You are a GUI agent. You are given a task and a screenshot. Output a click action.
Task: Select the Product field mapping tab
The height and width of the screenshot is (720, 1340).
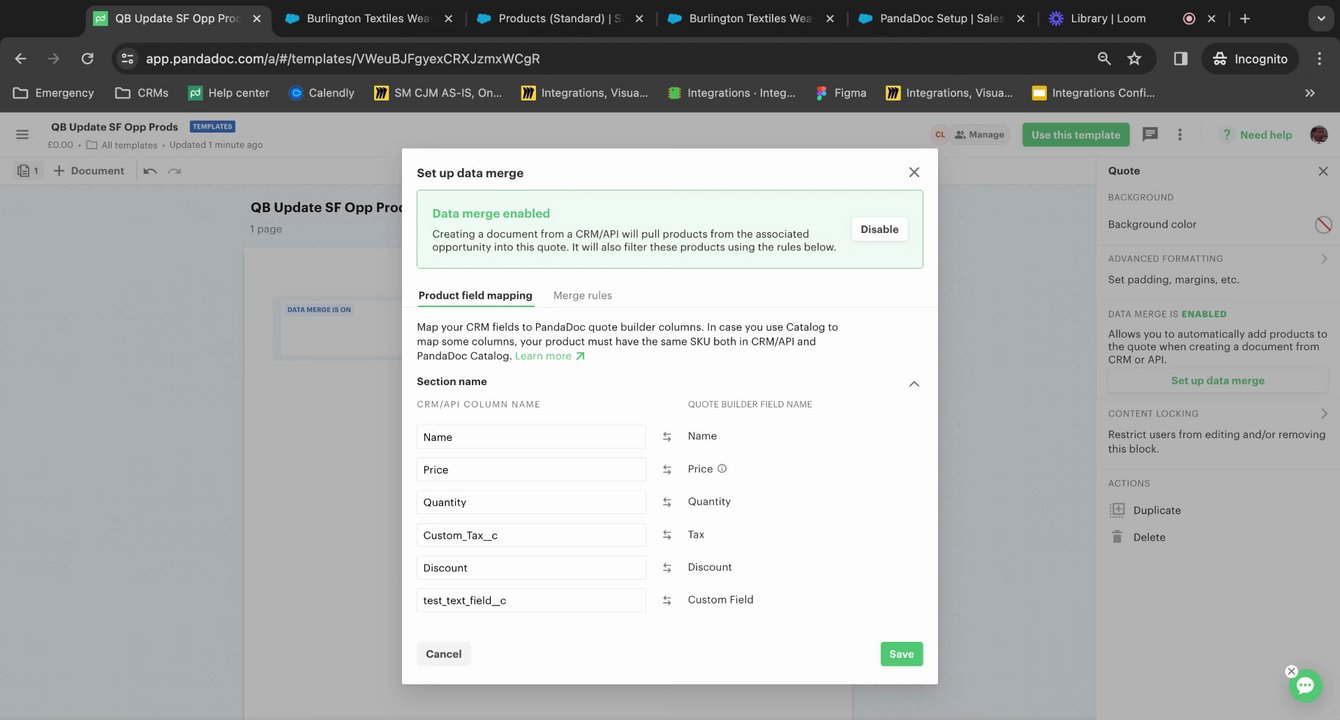coord(475,296)
